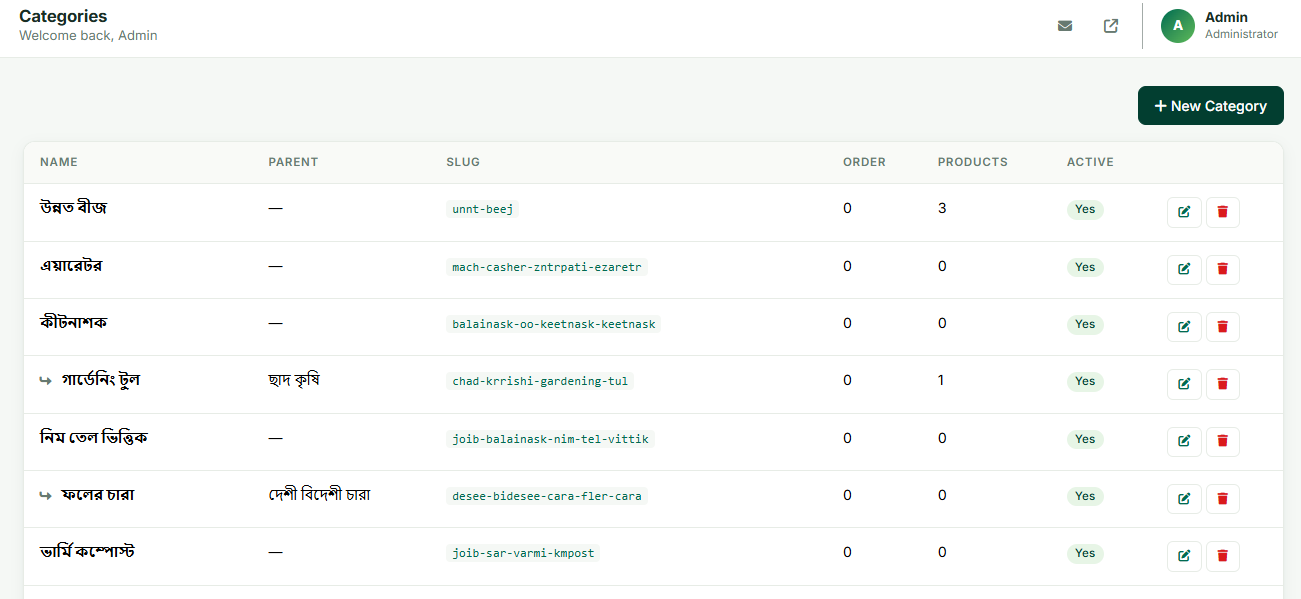Delete the joib-balainask-nim-tel-vittik category
1301x599 pixels.
pos(1223,441)
